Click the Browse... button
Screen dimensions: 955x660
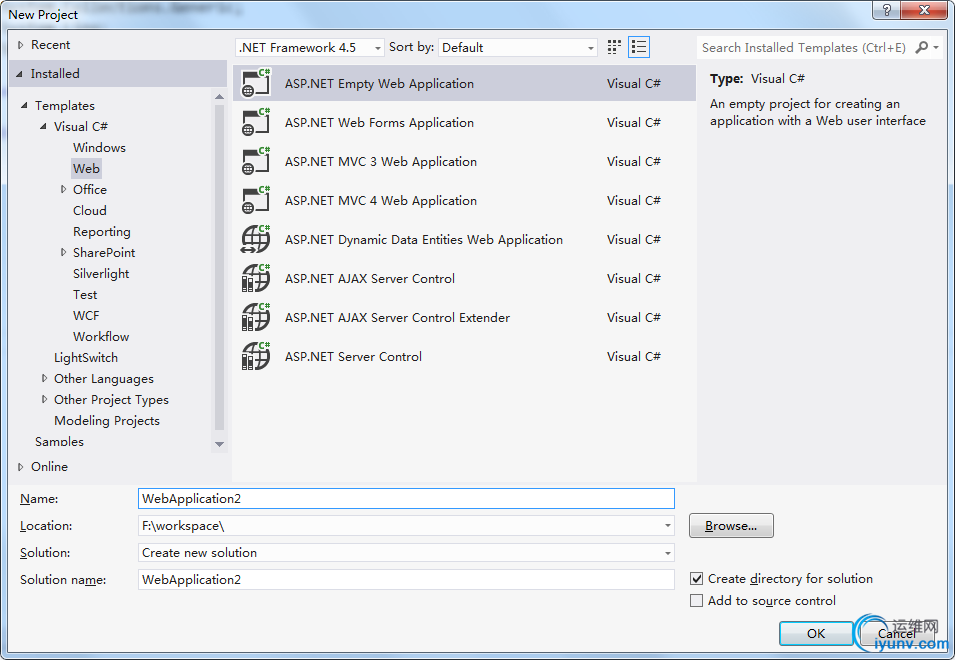(731, 525)
